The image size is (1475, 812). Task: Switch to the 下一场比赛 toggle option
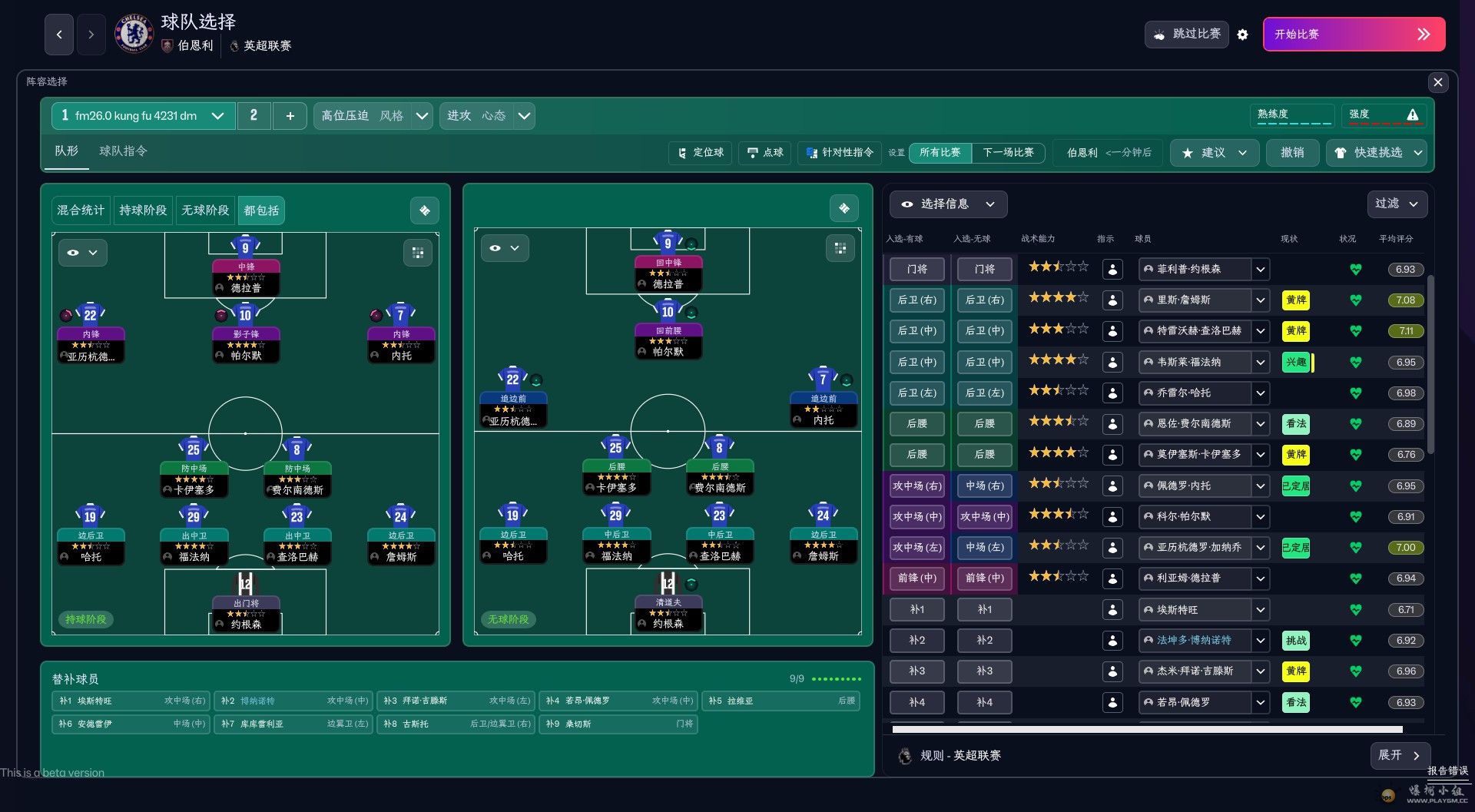click(x=1008, y=152)
